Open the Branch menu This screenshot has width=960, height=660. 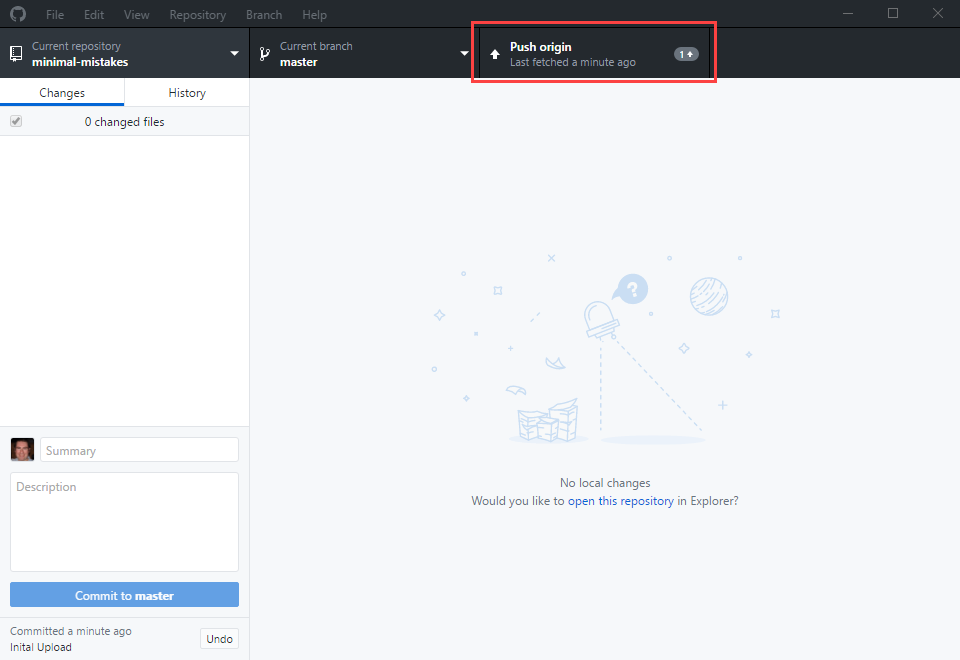[264, 15]
